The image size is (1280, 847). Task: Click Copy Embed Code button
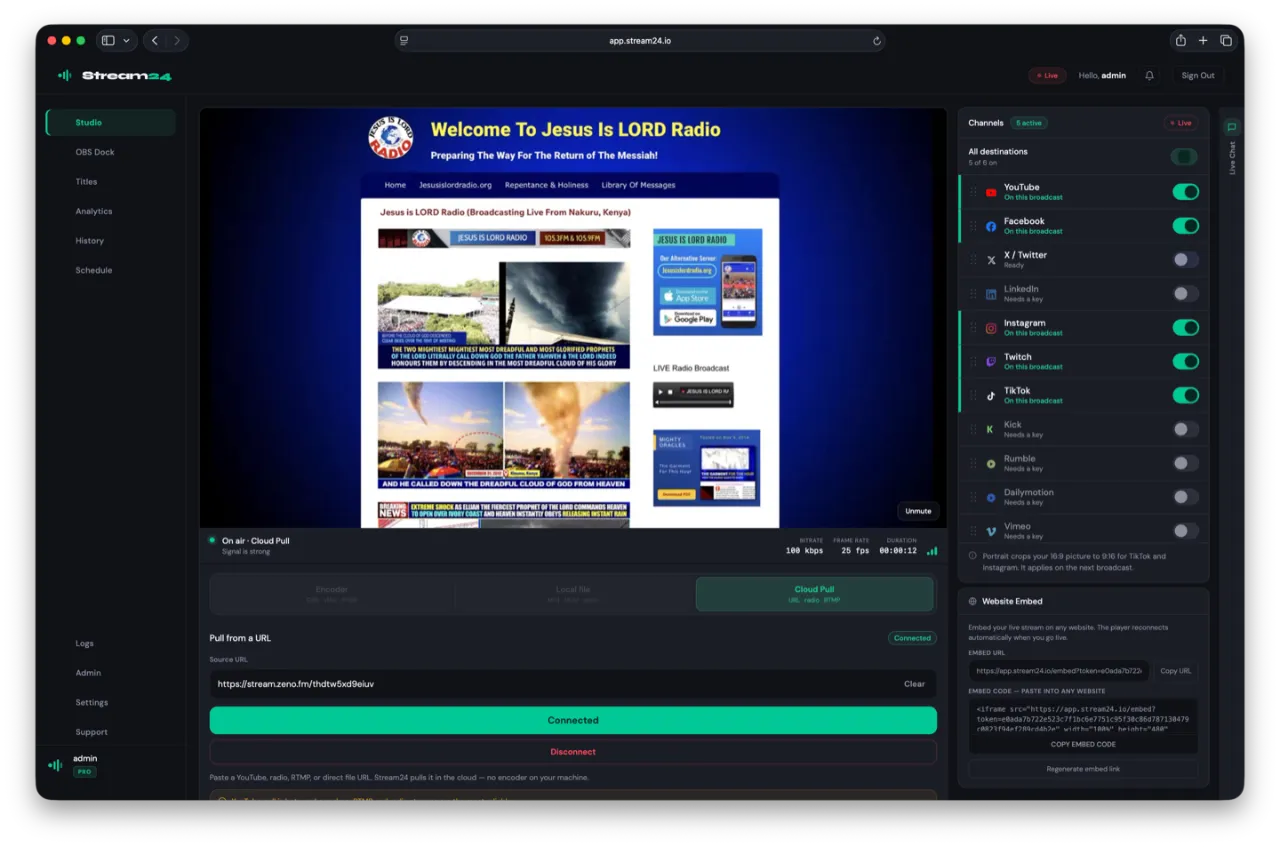1083,744
